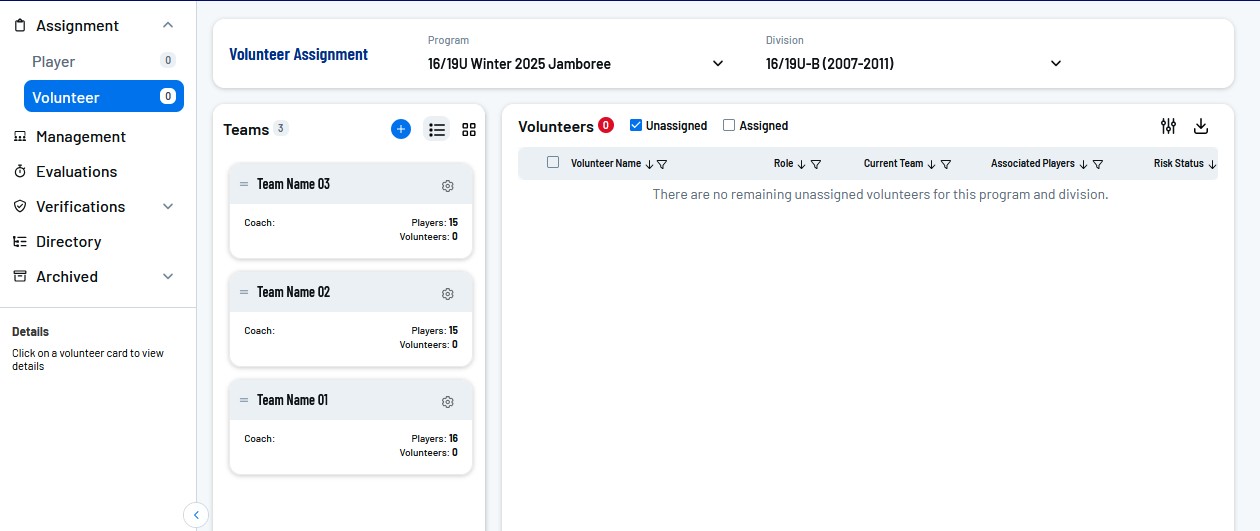Expand the Verifications menu section

(x=167, y=207)
